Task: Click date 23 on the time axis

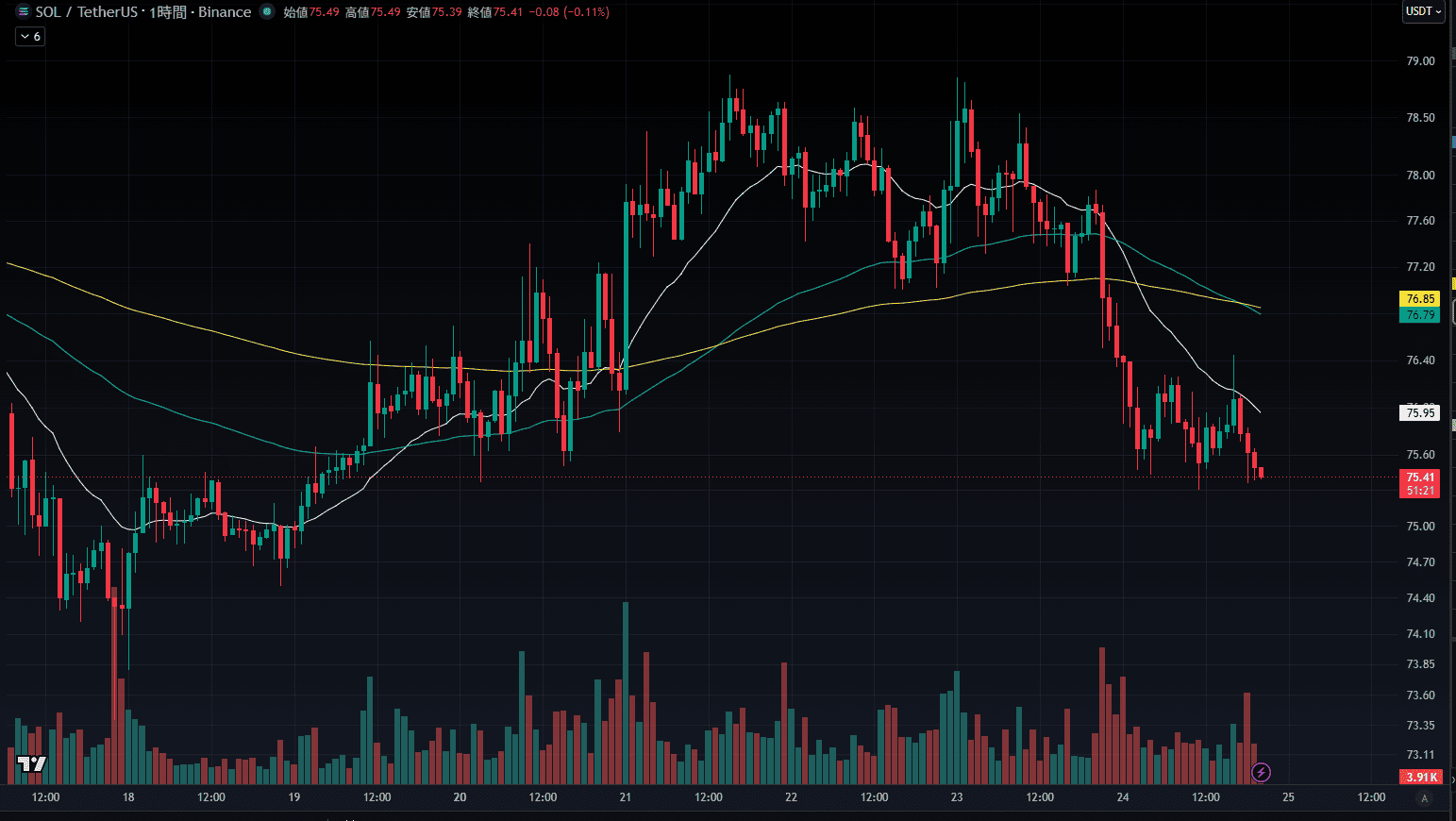Action: (x=957, y=797)
